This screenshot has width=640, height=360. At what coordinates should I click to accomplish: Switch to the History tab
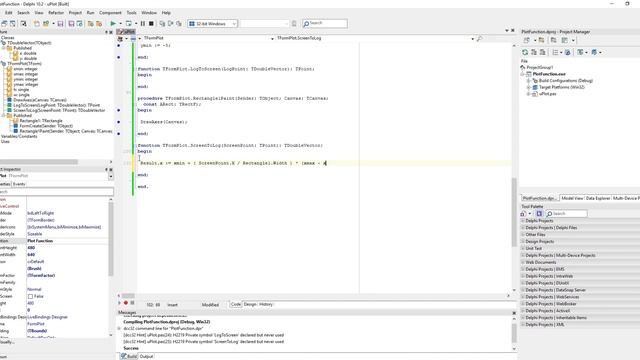[266, 304]
